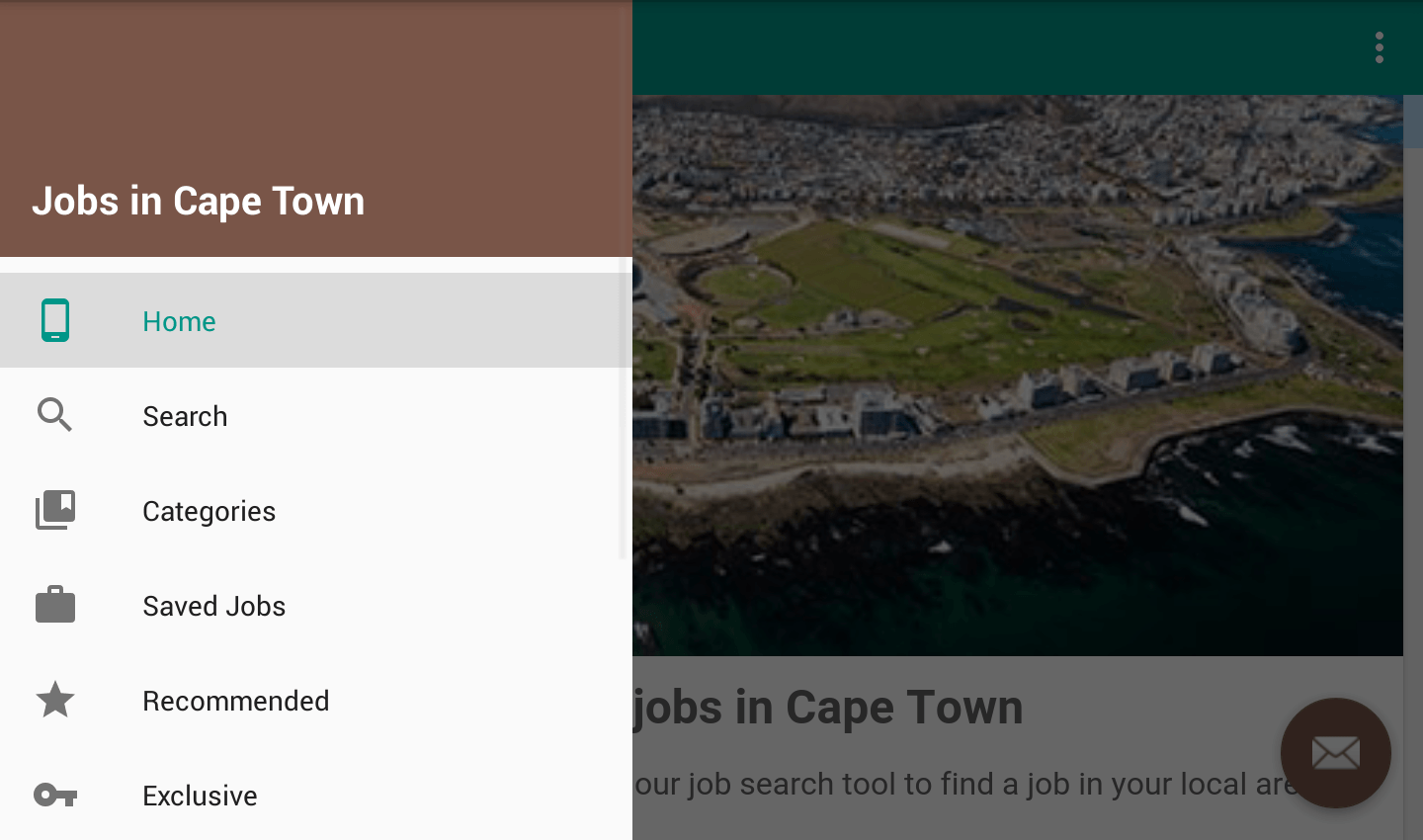Tap the magnifying glass Search icon

click(x=55, y=415)
